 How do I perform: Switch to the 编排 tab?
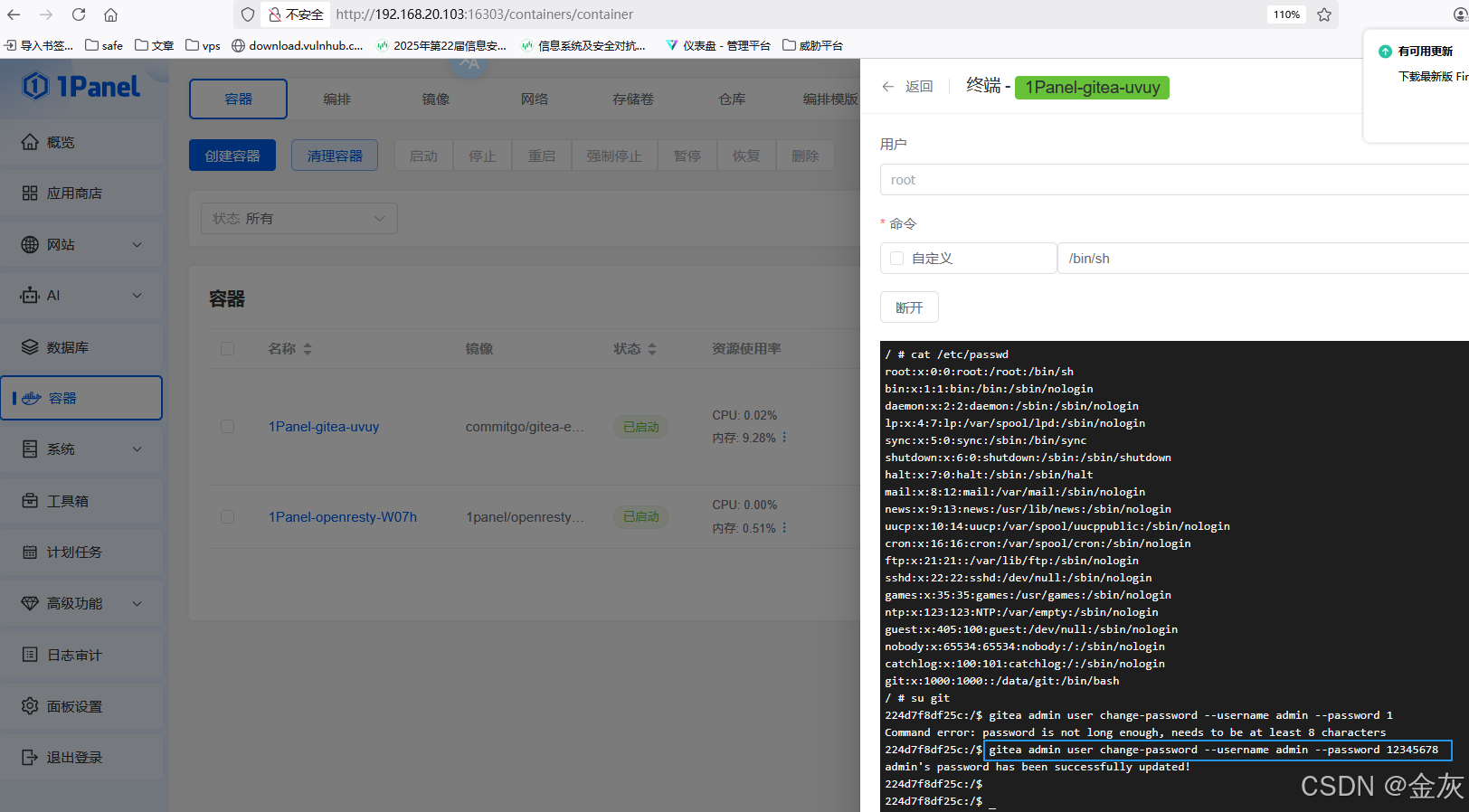tap(336, 99)
